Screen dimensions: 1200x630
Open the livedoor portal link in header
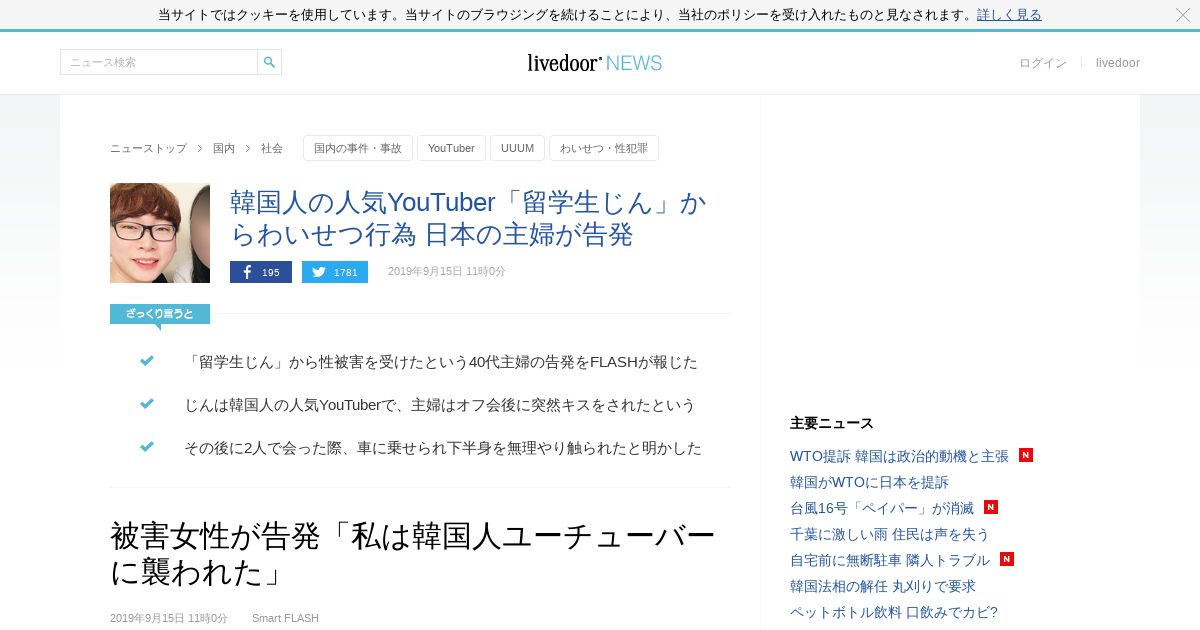pos(1118,63)
